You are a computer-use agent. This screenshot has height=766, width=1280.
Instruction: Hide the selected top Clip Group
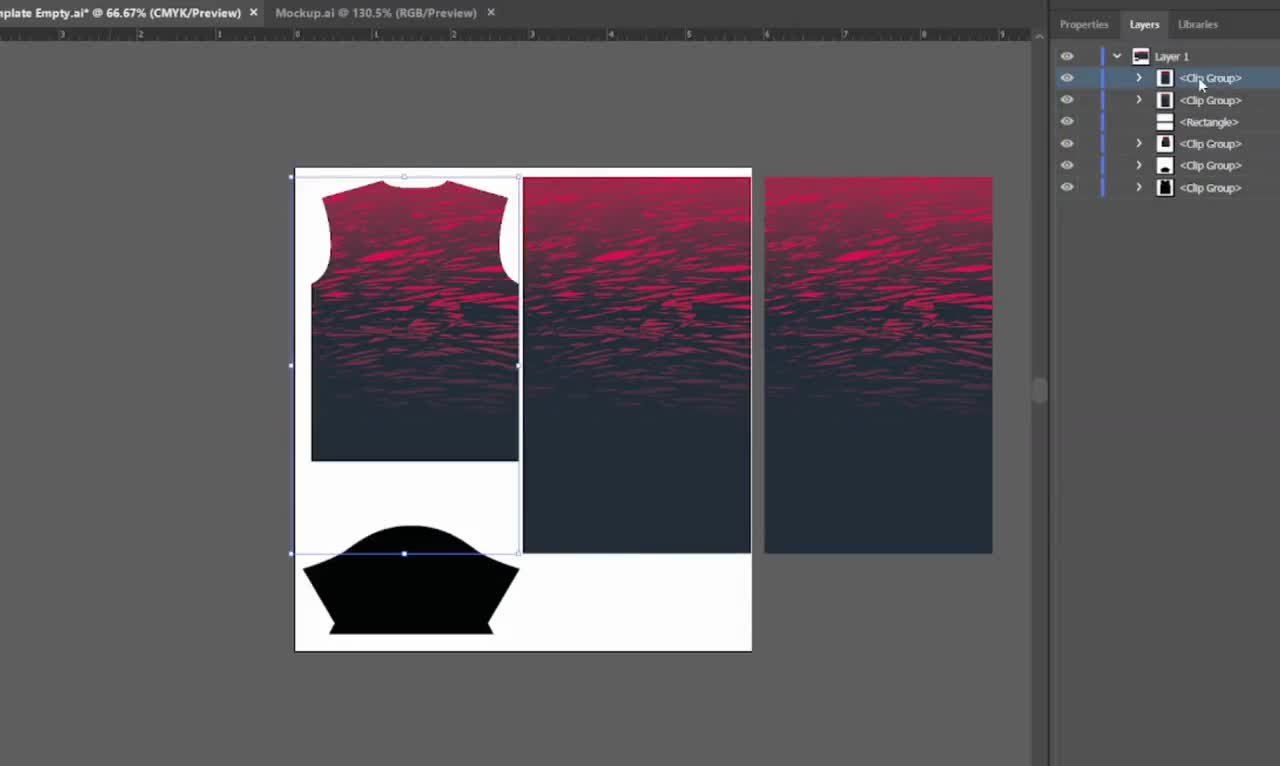pyautogui.click(x=1067, y=78)
